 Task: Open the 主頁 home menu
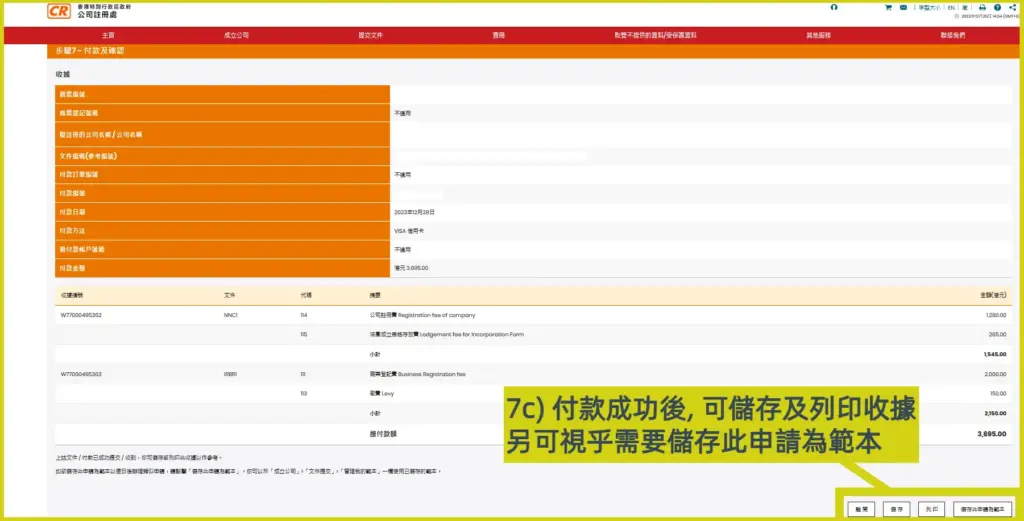108,35
